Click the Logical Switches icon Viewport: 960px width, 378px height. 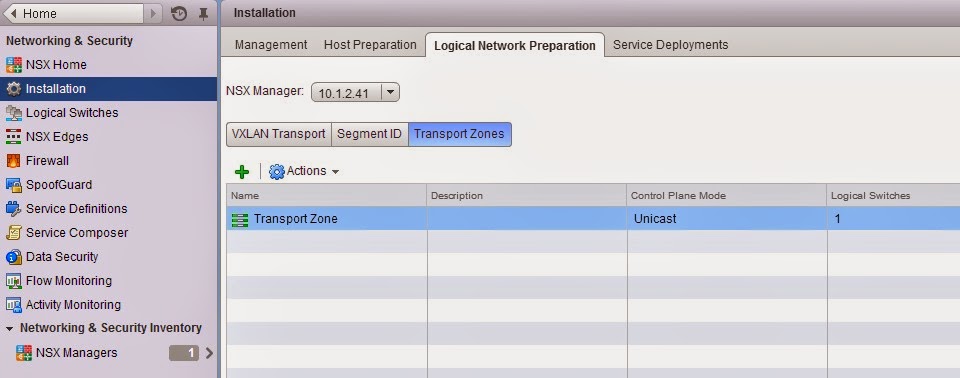click(x=13, y=113)
